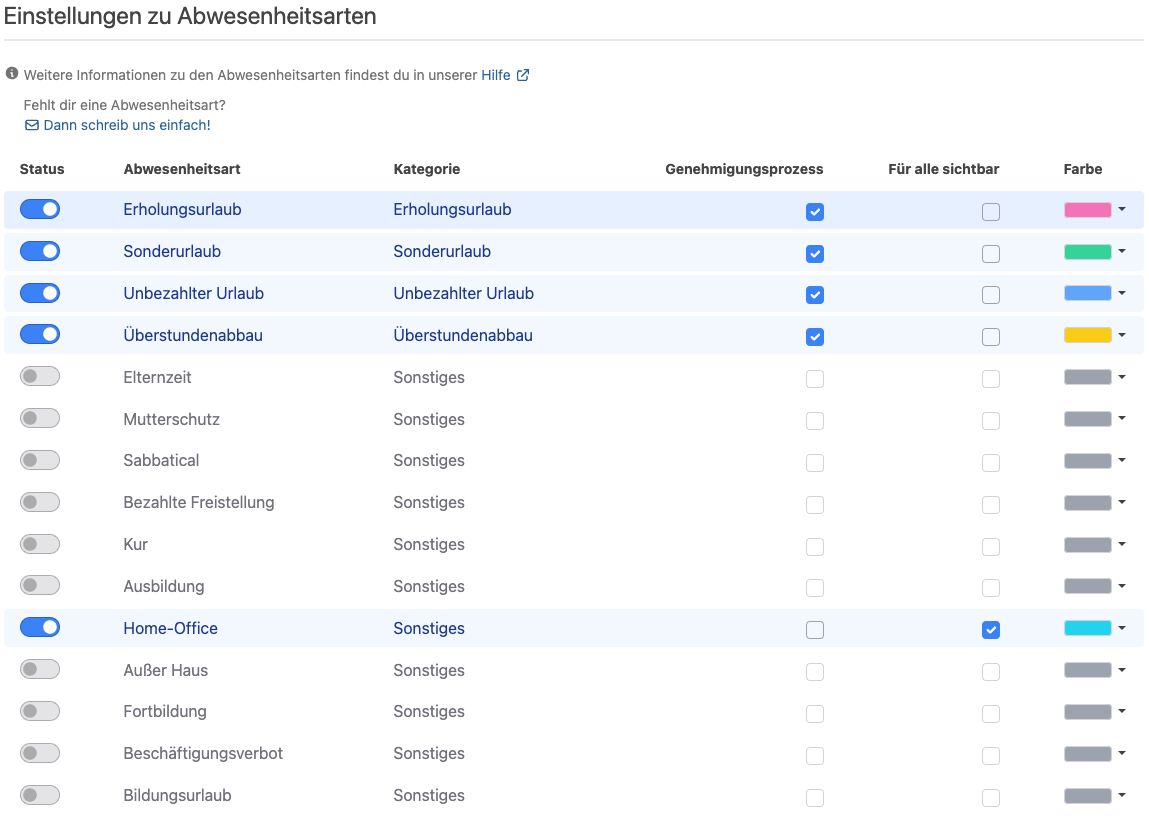Enable the Sabbatical absence type
Image resolution: width=1149 pixels, height=824 pixels.
click(40, 460)
